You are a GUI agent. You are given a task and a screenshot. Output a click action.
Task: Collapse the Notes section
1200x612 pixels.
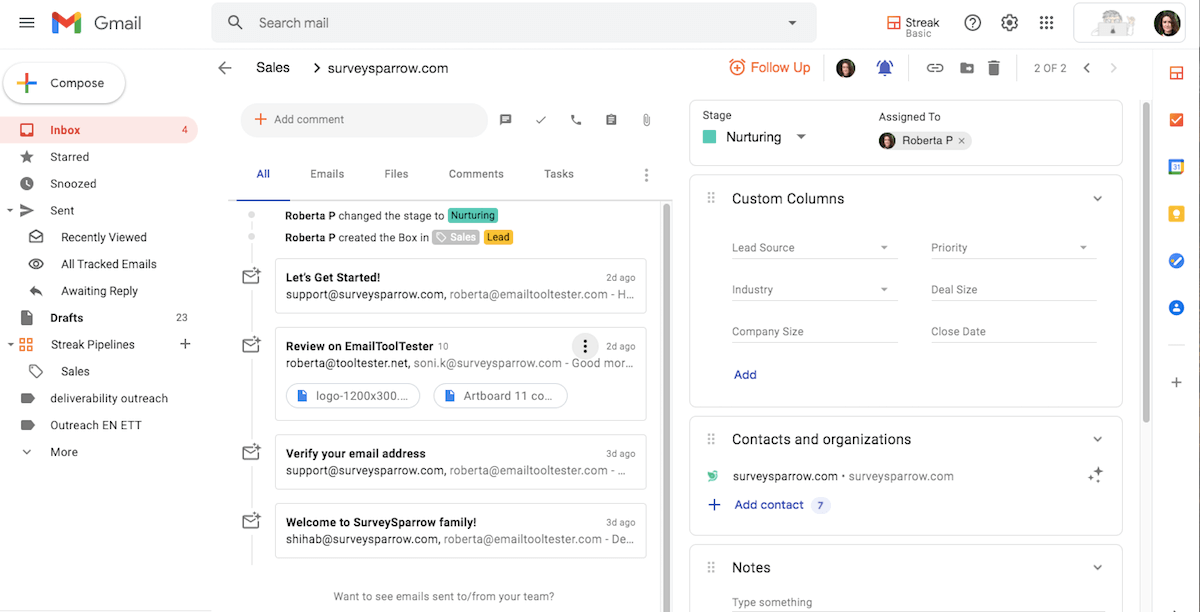pyautogui.click(x=1097, y=568)
